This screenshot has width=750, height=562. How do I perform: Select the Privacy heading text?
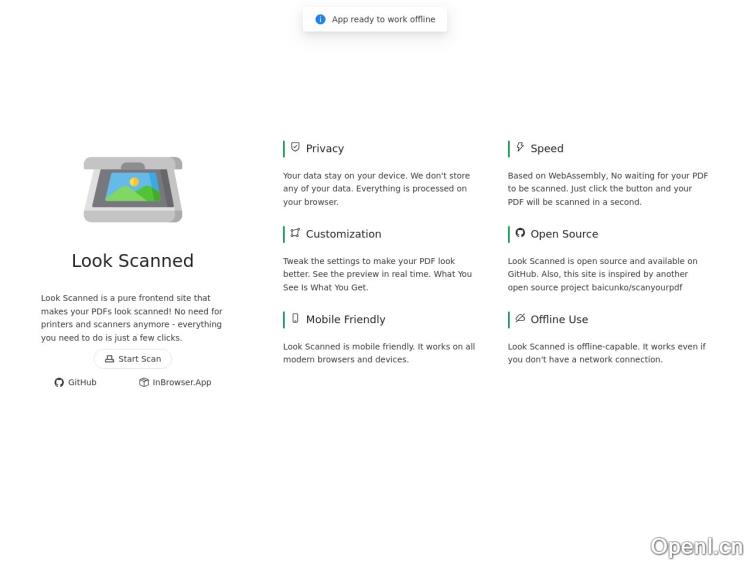(x=325, y=149)
